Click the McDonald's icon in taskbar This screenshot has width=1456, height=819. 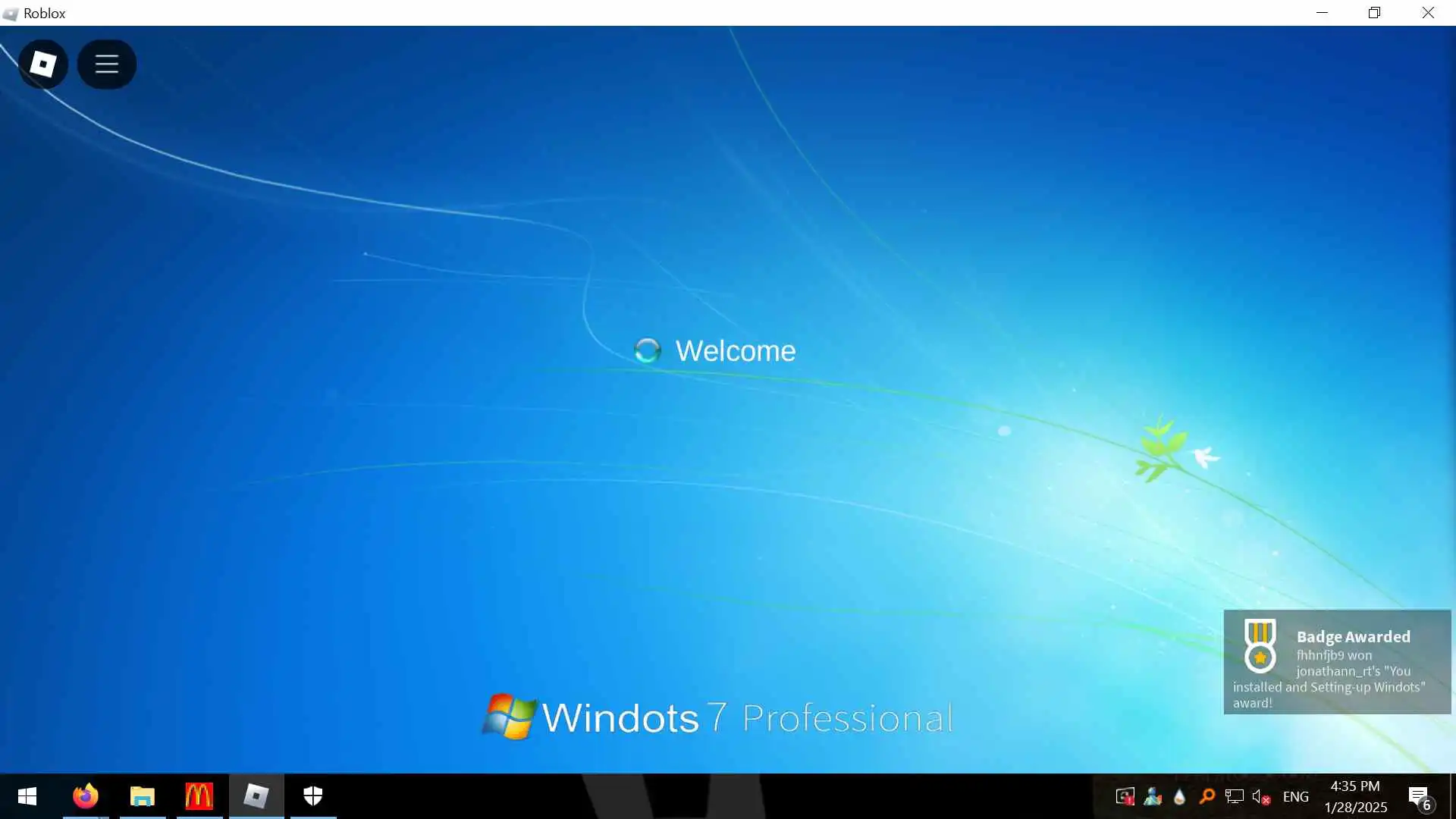[x=199, y=796]
